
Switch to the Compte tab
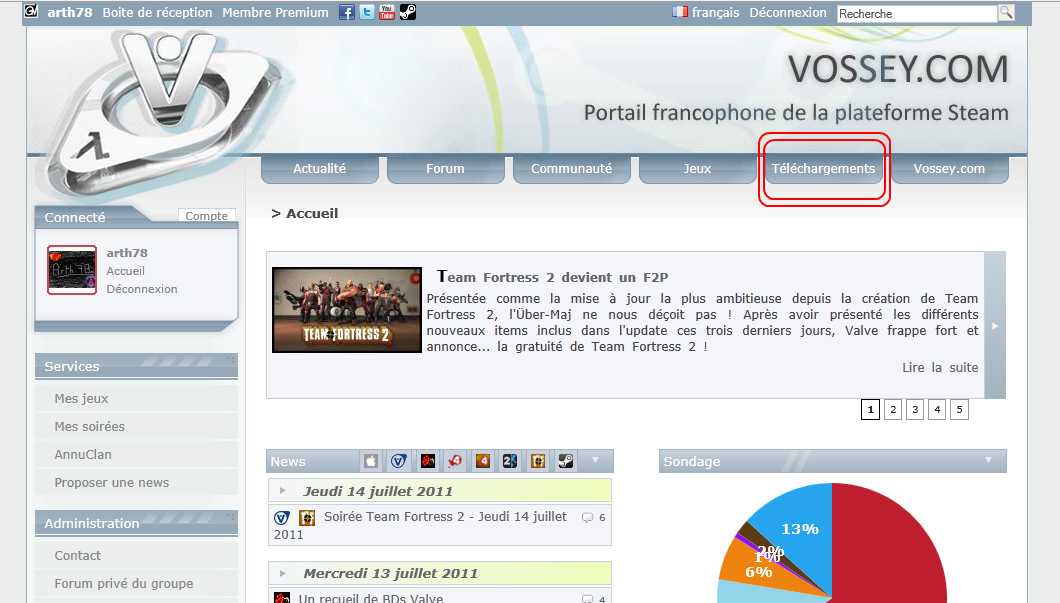(207, 216)
